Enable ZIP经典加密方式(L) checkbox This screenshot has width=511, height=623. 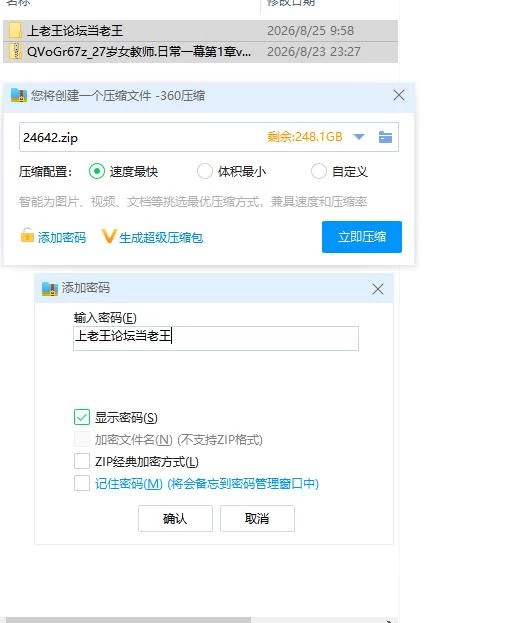pyautogui.click(x=82, y=461)
